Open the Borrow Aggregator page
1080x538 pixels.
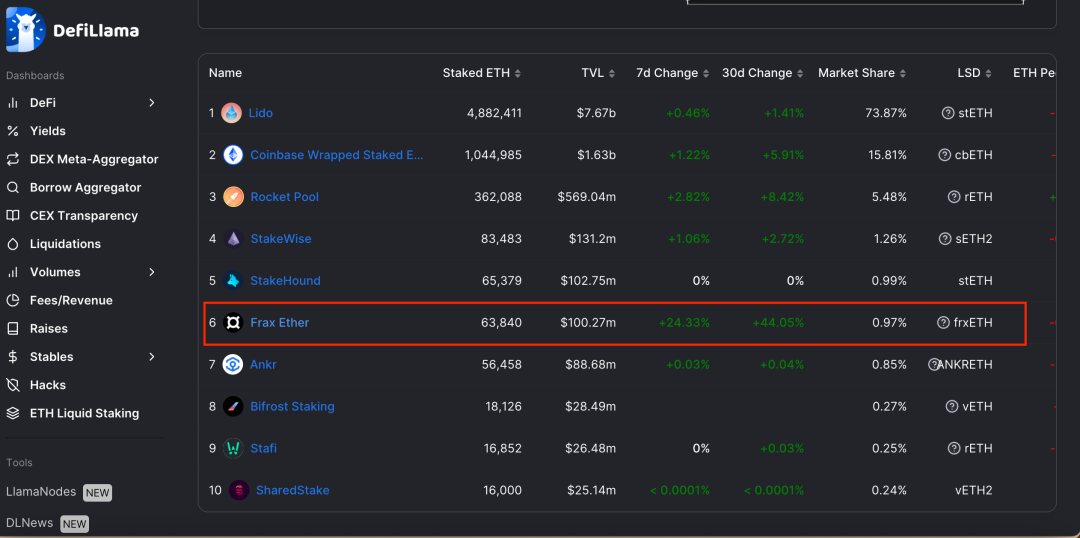[x=85, y=187]
